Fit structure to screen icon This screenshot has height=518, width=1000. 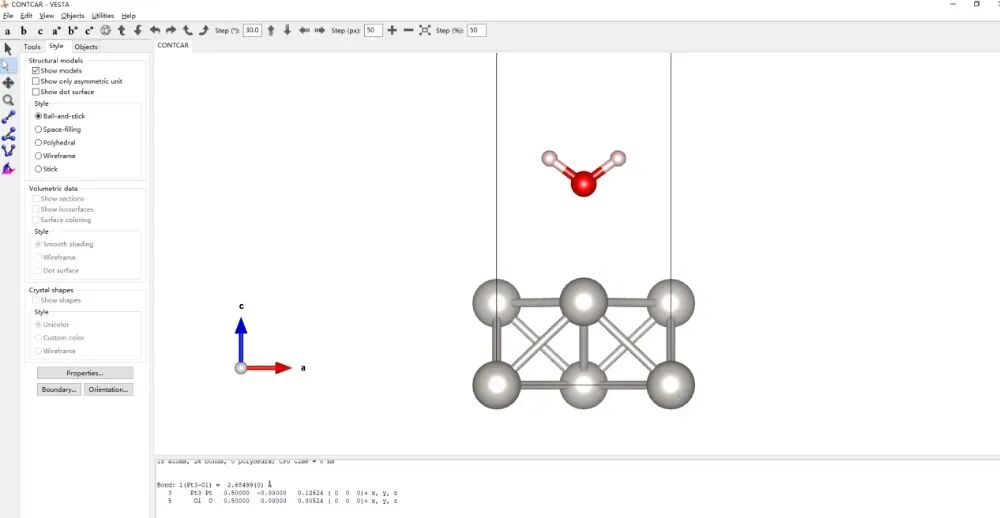pyautogui.click(x=425, y=31)
